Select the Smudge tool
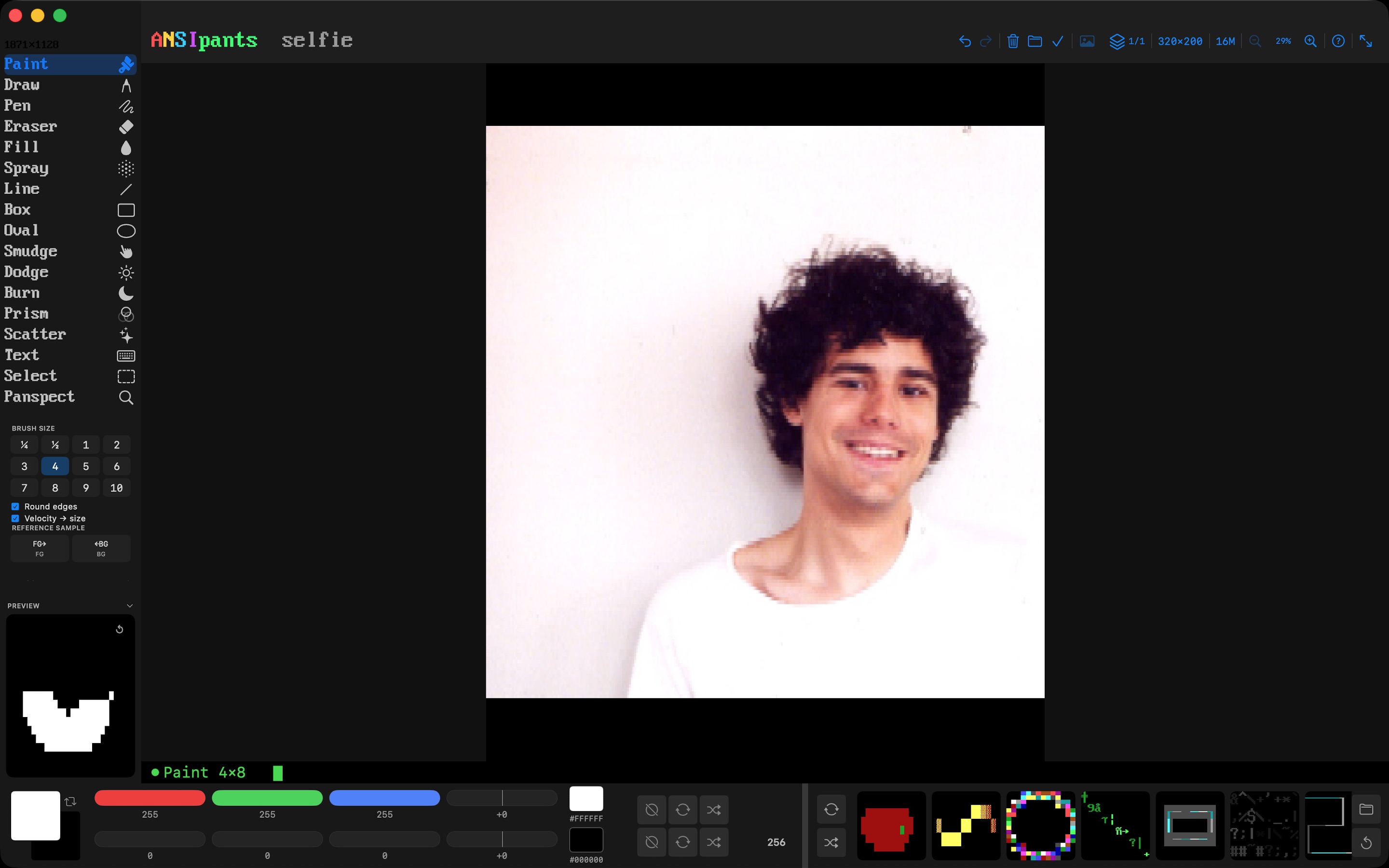The height and width of the screenshot is (868, 1389). click(x=69, y=251)
